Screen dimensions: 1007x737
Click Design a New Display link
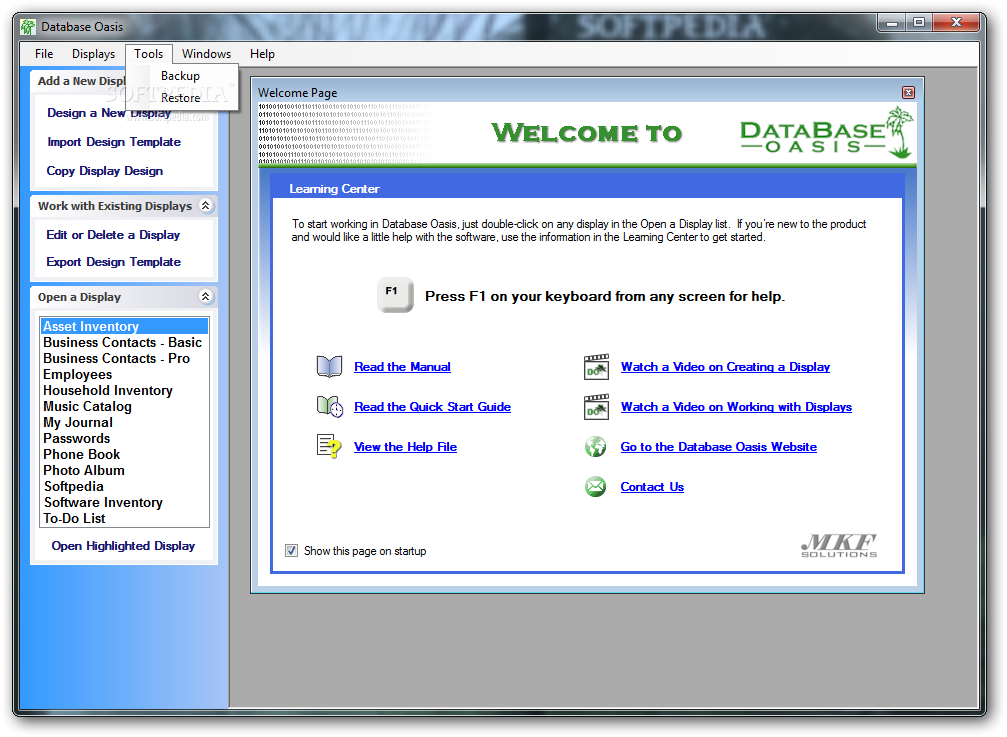pyautogui.click(x=109, y=113)
